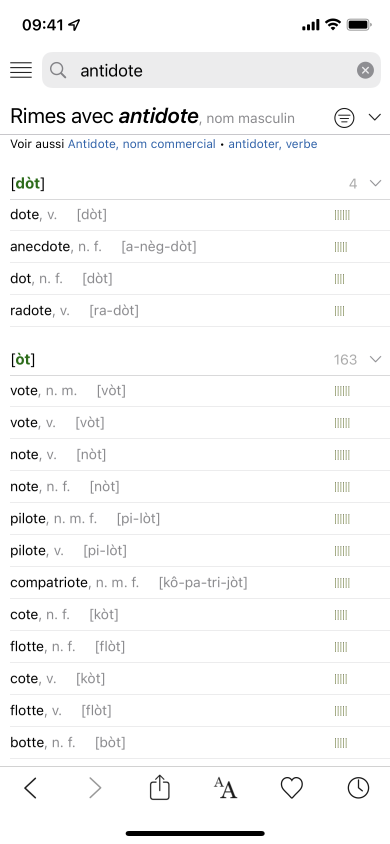This screenshot has height=844, width=390.
Task: Adjust text size with AA icon
Action: click(x=225, y=788)
